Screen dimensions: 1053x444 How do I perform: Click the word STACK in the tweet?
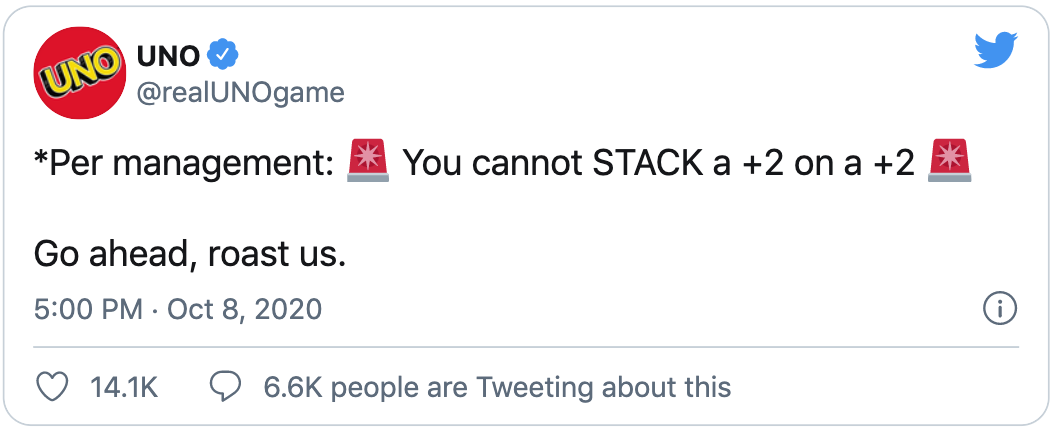648,163
